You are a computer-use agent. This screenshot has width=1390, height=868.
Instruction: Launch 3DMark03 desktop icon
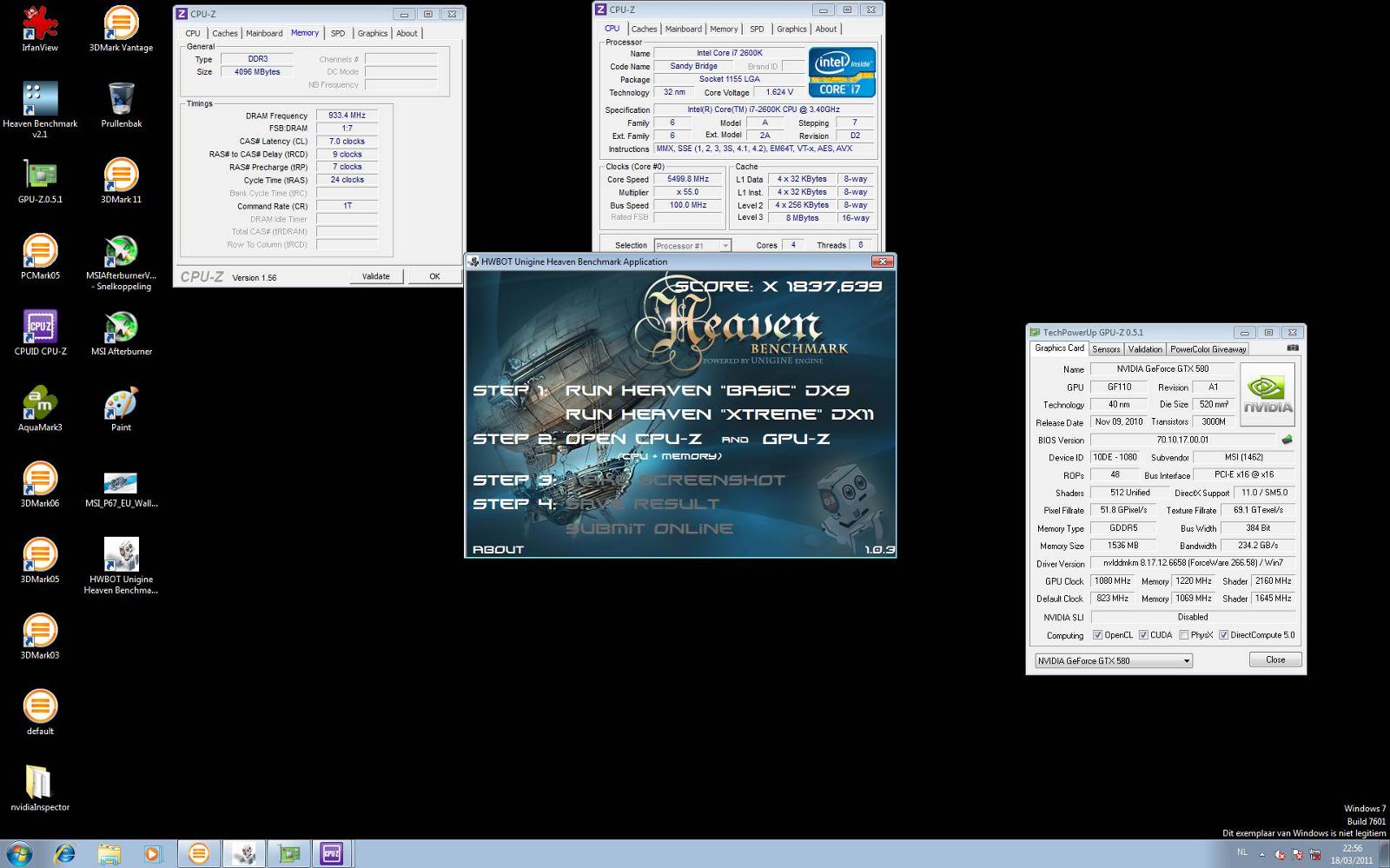pyautogui.click(x=40, y=636)
